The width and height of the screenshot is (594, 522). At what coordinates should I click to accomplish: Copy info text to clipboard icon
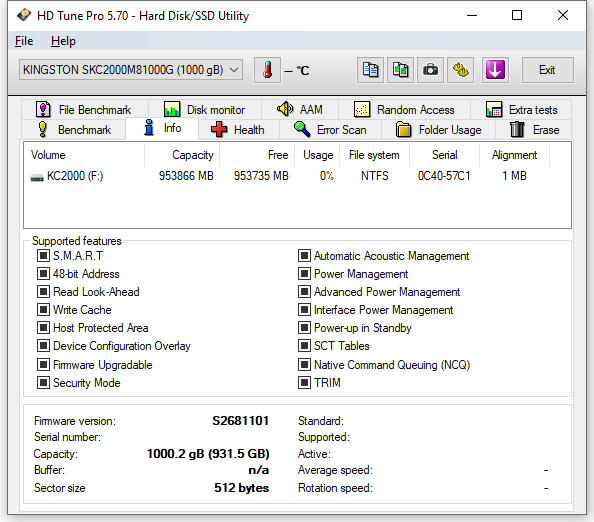(x=370, y=70)
